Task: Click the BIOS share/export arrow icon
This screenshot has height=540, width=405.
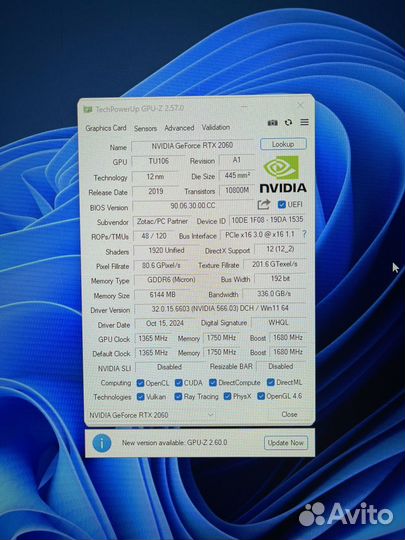Action: point(264,205)
